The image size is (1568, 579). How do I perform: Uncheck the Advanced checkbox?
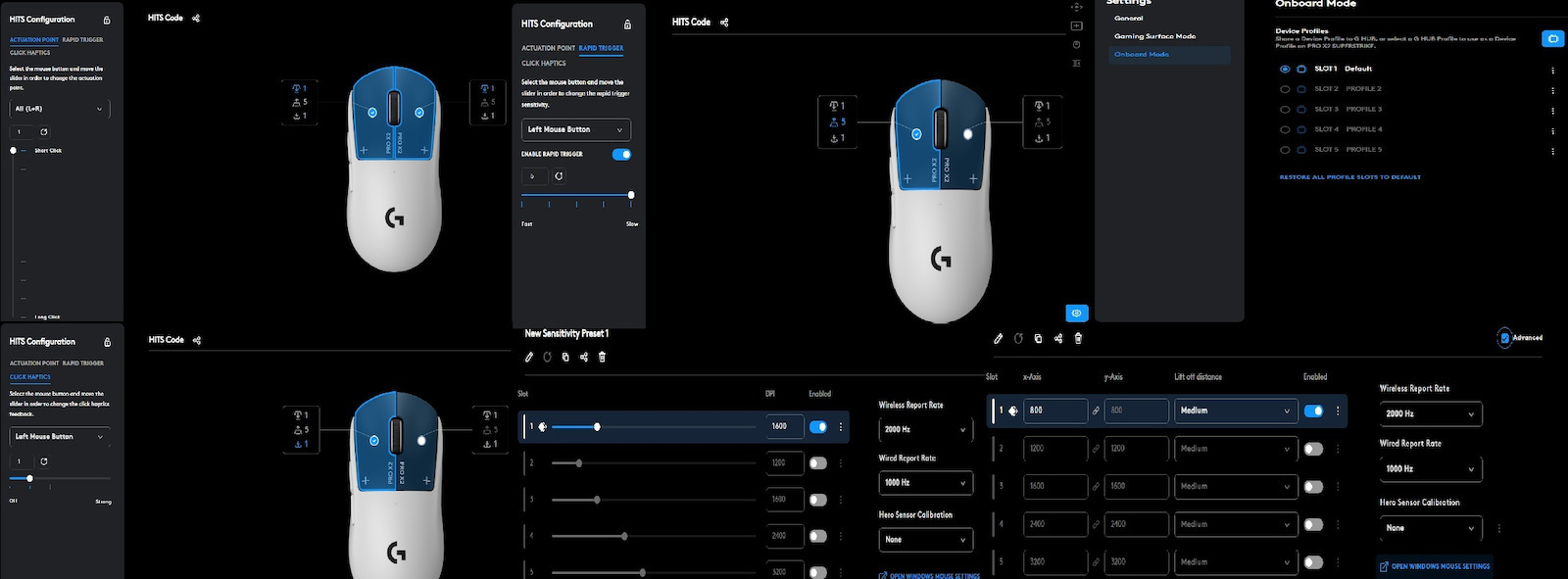pyautogui.click(x=1504, y=338)
